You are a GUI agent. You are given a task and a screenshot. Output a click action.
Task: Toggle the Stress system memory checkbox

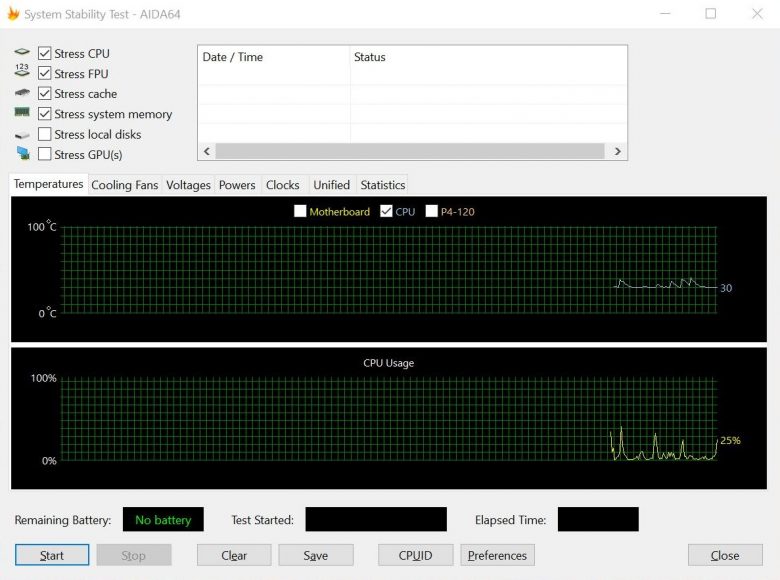44,113
